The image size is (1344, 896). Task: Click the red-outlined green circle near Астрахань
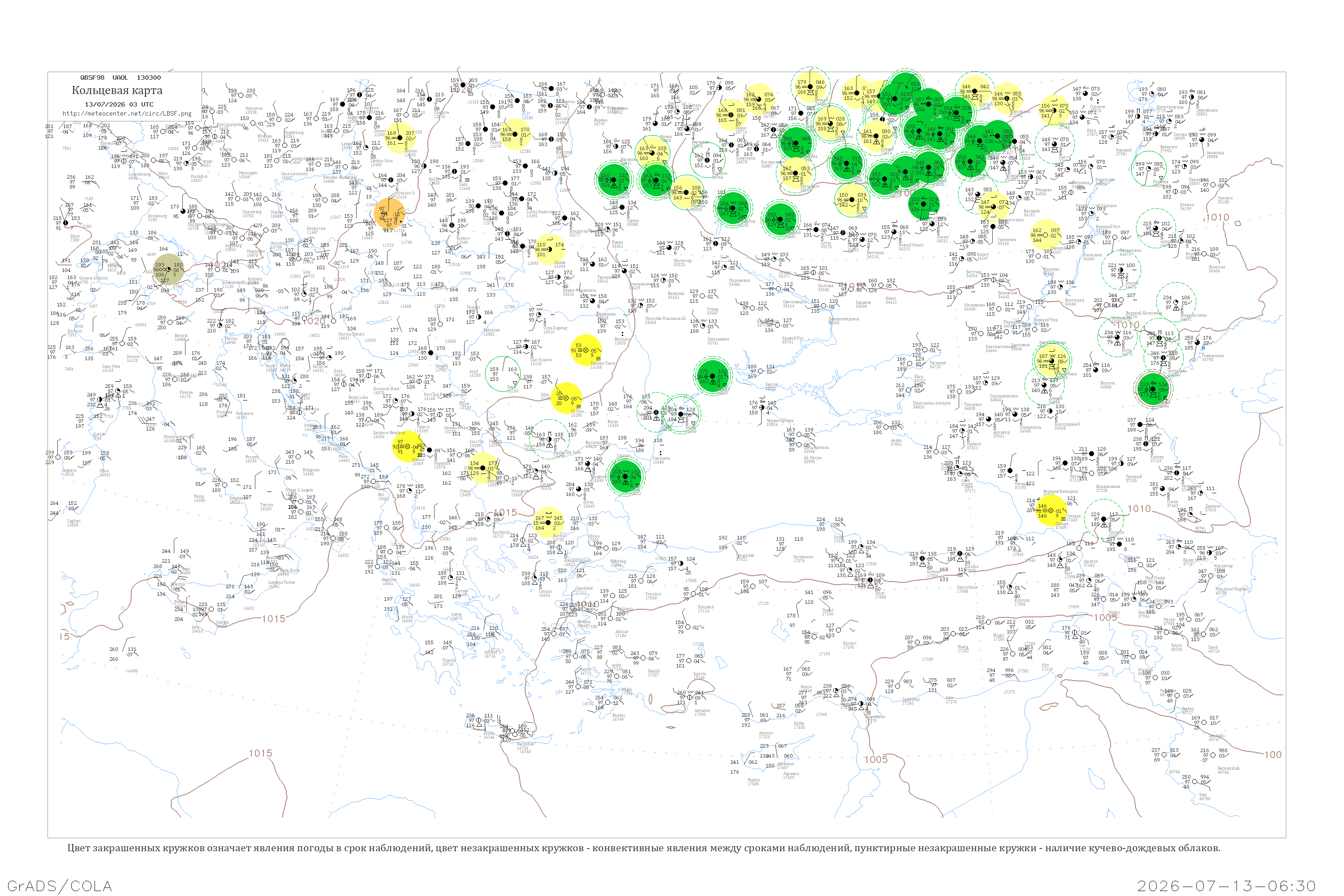(1154, 390)
